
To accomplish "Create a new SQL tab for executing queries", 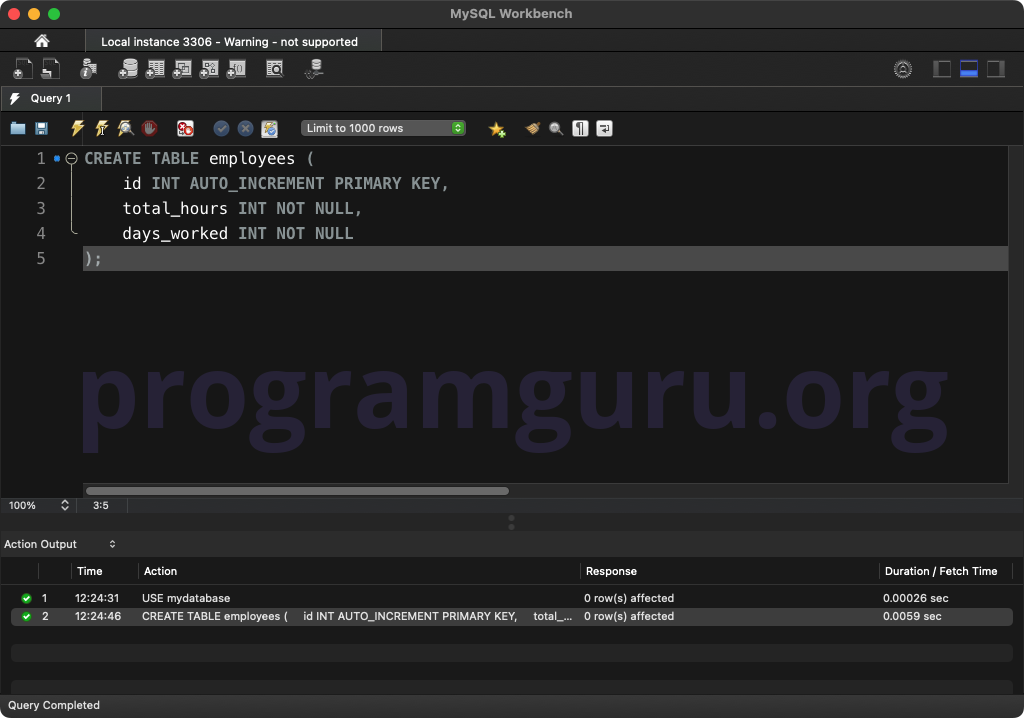I will pyautogui.click(x=22, y=68).
